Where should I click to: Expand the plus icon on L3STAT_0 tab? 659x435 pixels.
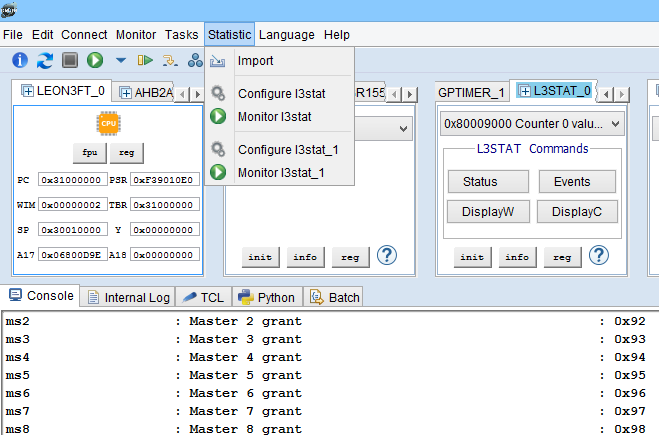524,91
